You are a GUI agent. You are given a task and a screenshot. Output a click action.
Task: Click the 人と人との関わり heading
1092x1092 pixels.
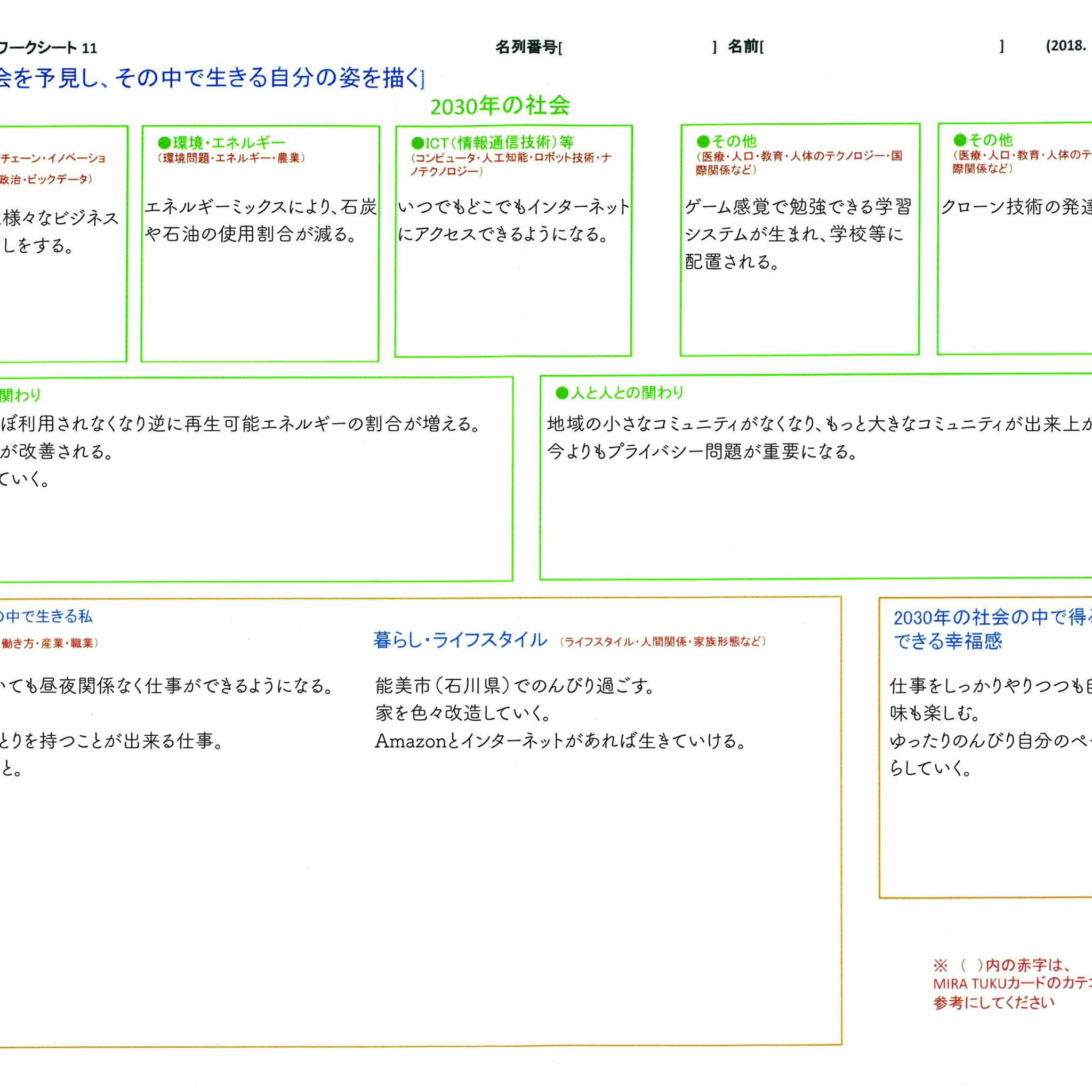click(620, 393)
